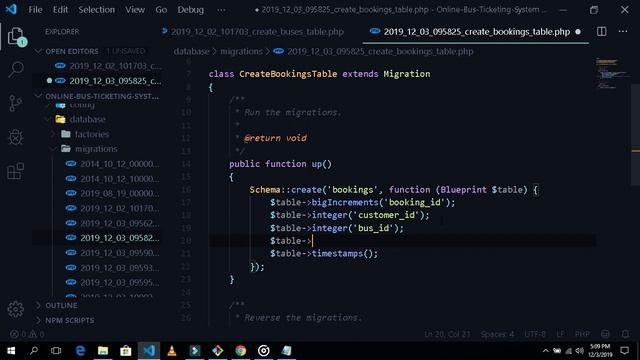Open the Debug view in activity bar
This screenshot has width=640, height=360.
[x=16, y=137]
